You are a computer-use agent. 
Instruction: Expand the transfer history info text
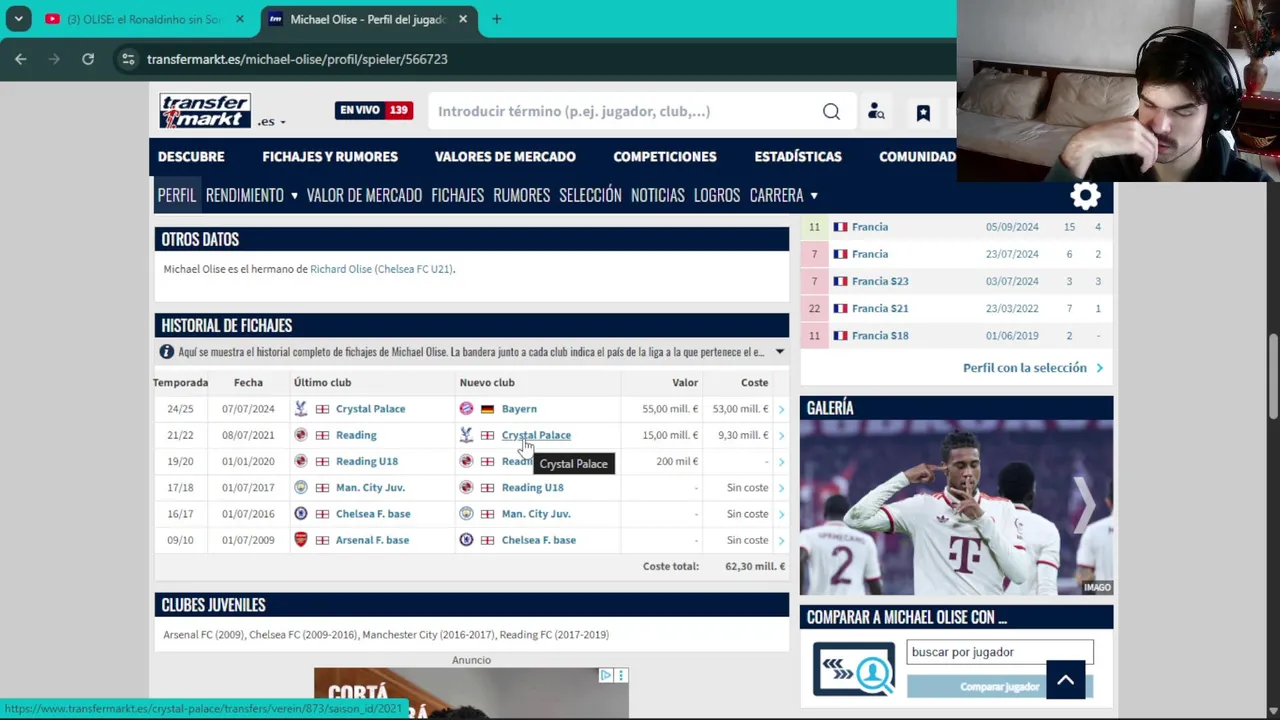[780, 352]
